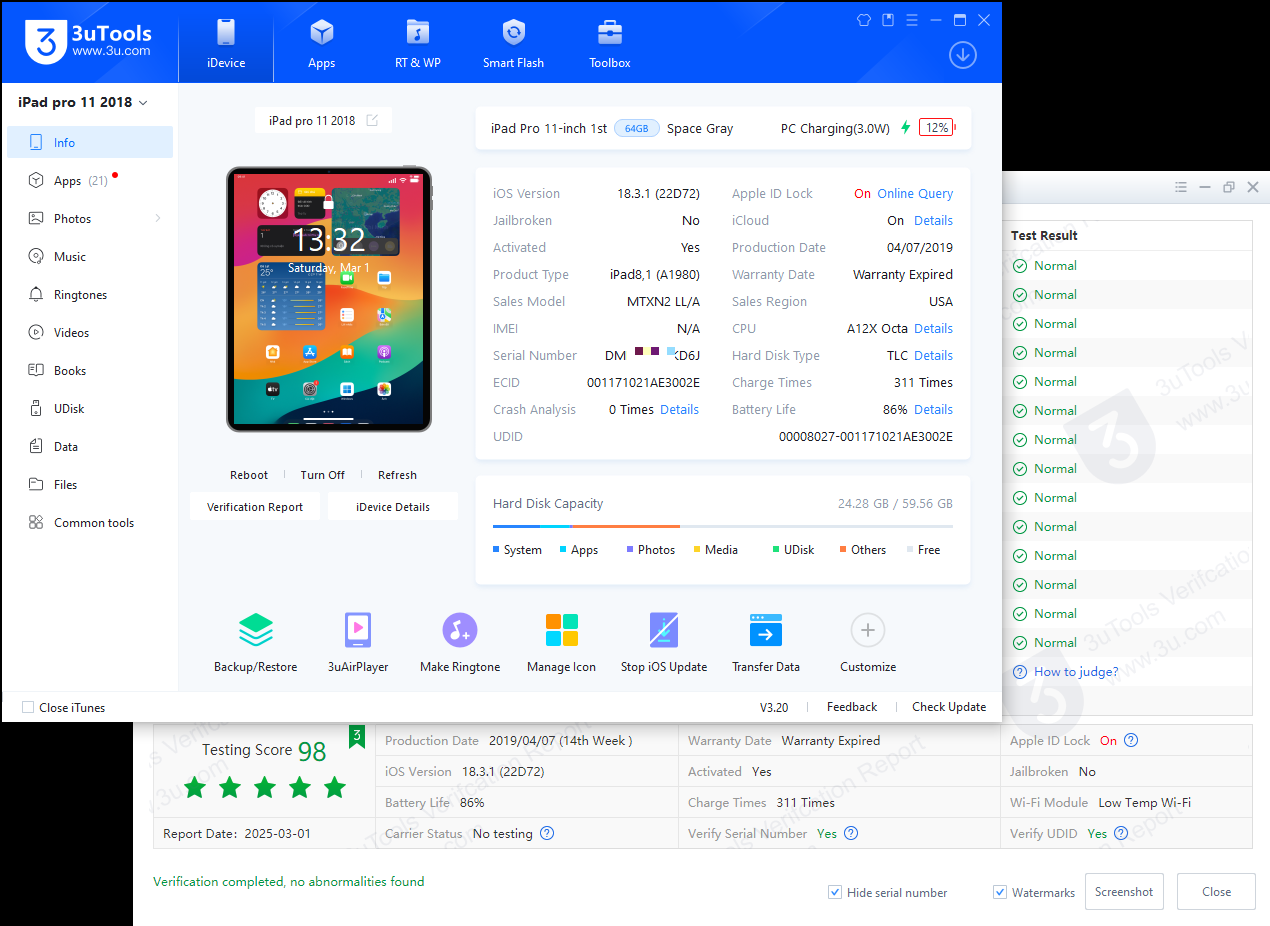Click the 12% battery indicator
Screen dimensions: 1270x926
pyautogui.click(x=937, y=128)
